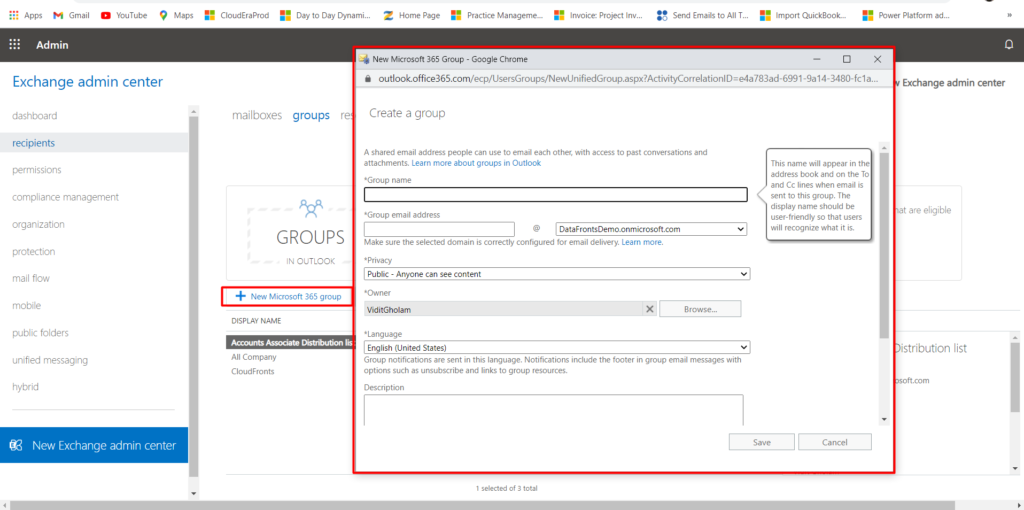
Task: Open the Gmail bookmark
Action: point(71,15)
